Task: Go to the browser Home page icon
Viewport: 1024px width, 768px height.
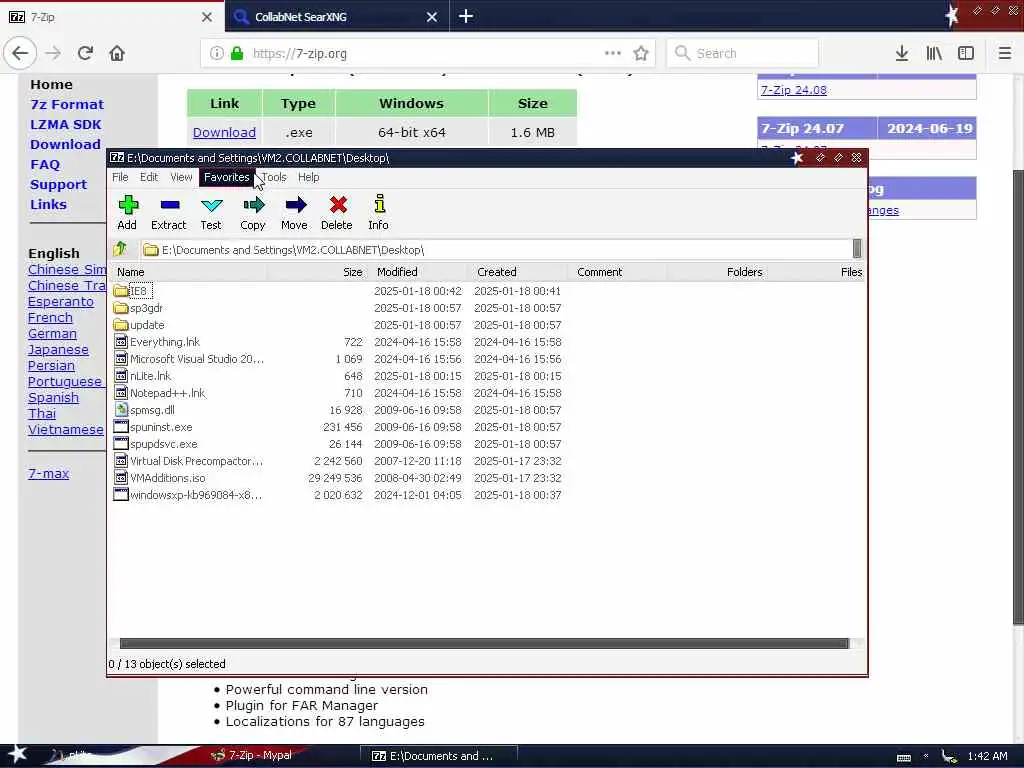Action: (117, 53)
